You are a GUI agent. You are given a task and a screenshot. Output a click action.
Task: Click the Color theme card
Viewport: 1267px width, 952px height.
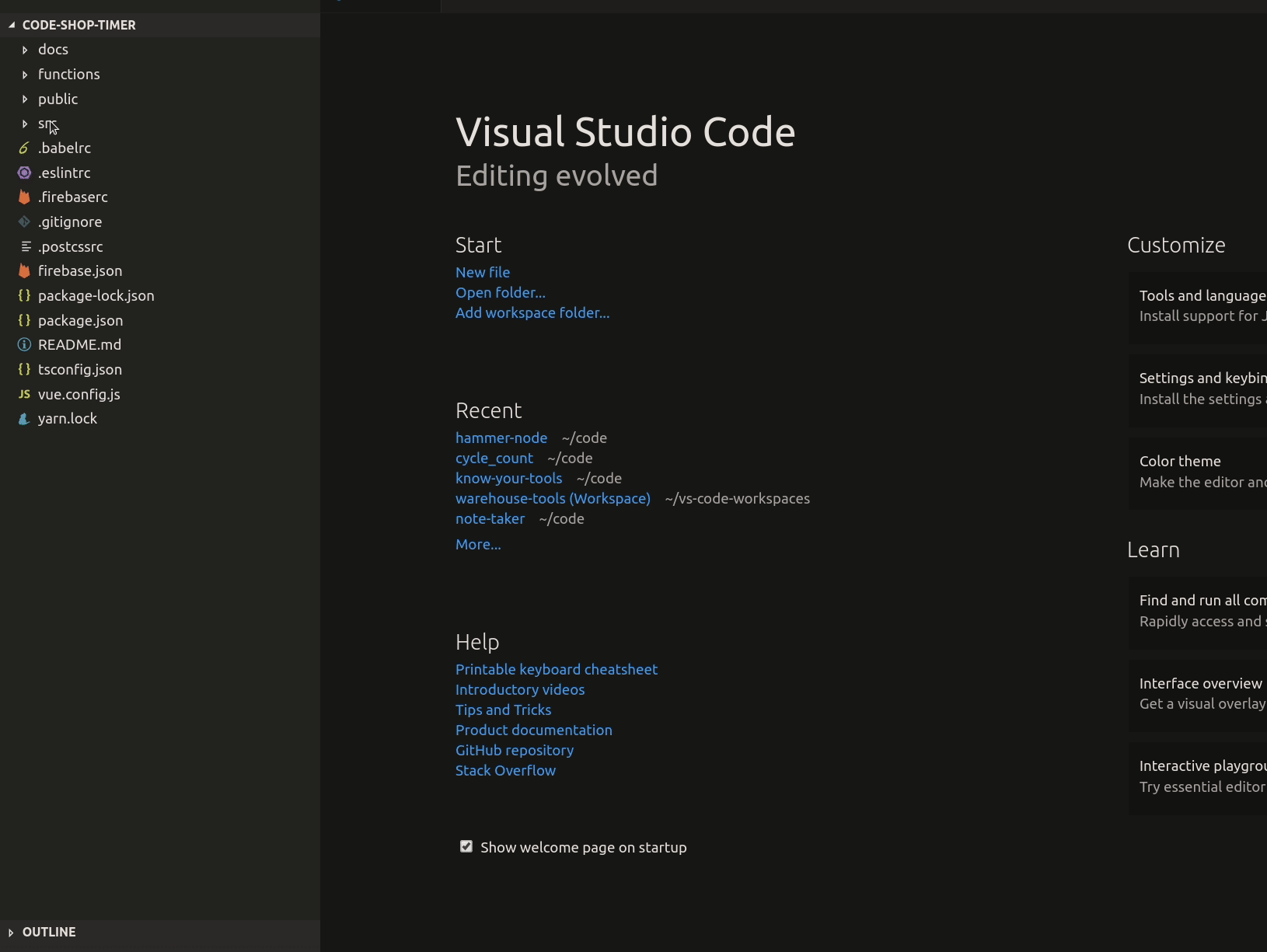1198,473
